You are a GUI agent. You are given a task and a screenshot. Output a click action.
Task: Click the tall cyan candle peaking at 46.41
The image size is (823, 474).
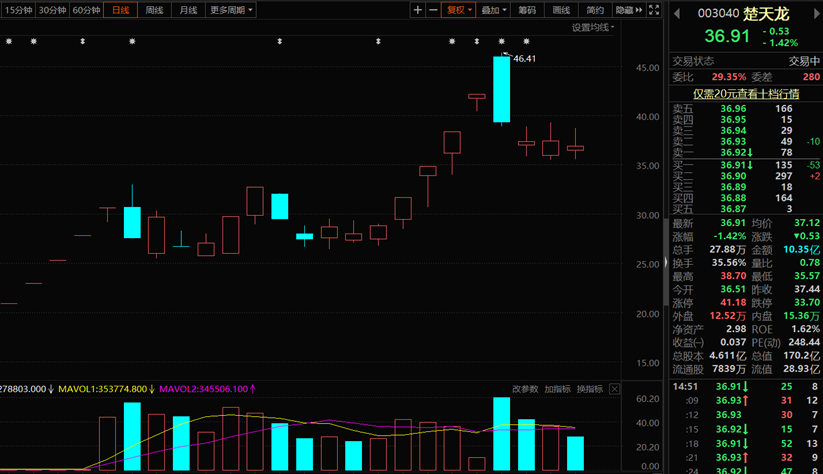[501, 89]
